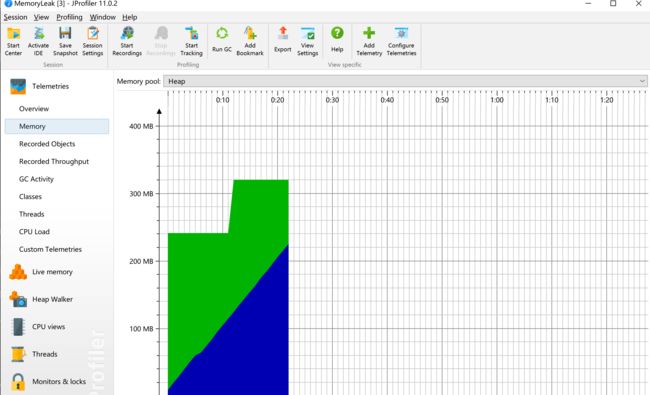Open Configure Telemetries

[401, 41]
